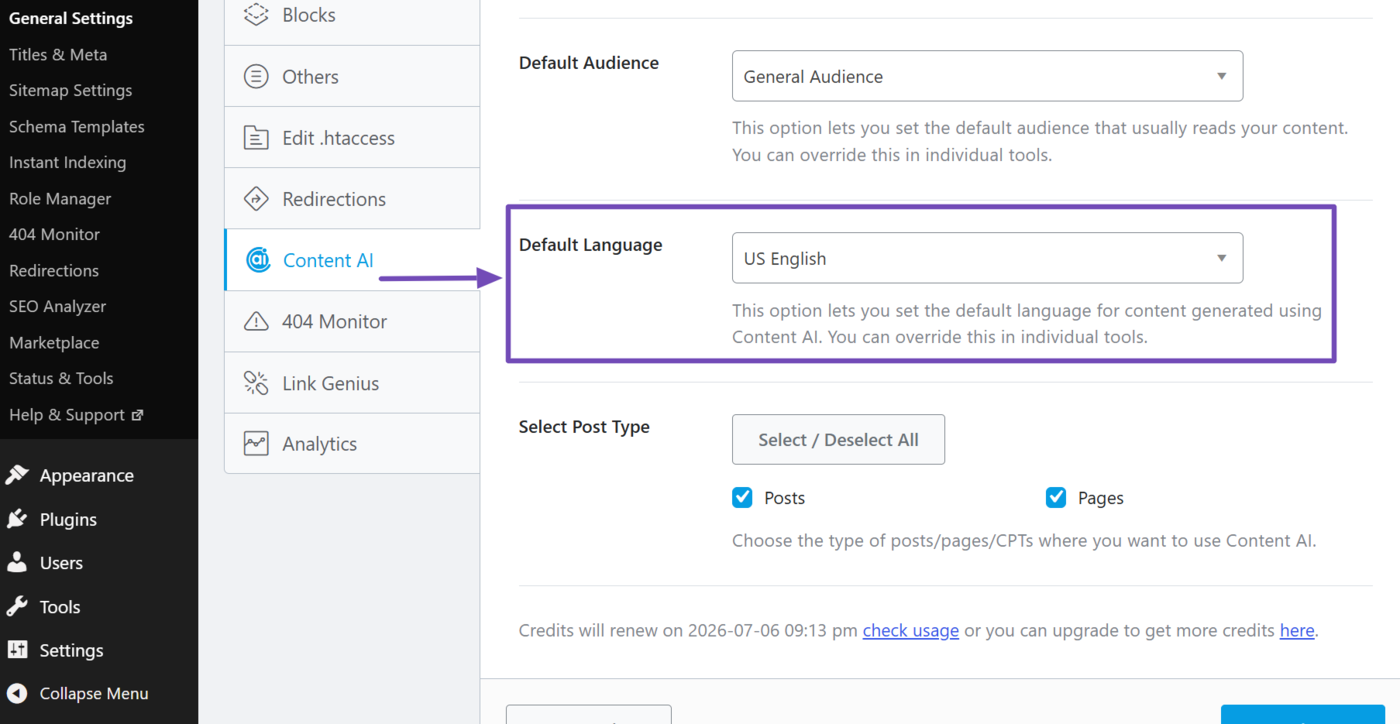Click the Select / Deselect All button
This screenshot has width=1400, height=724.
pyautogui.click(x=838, y=439)
